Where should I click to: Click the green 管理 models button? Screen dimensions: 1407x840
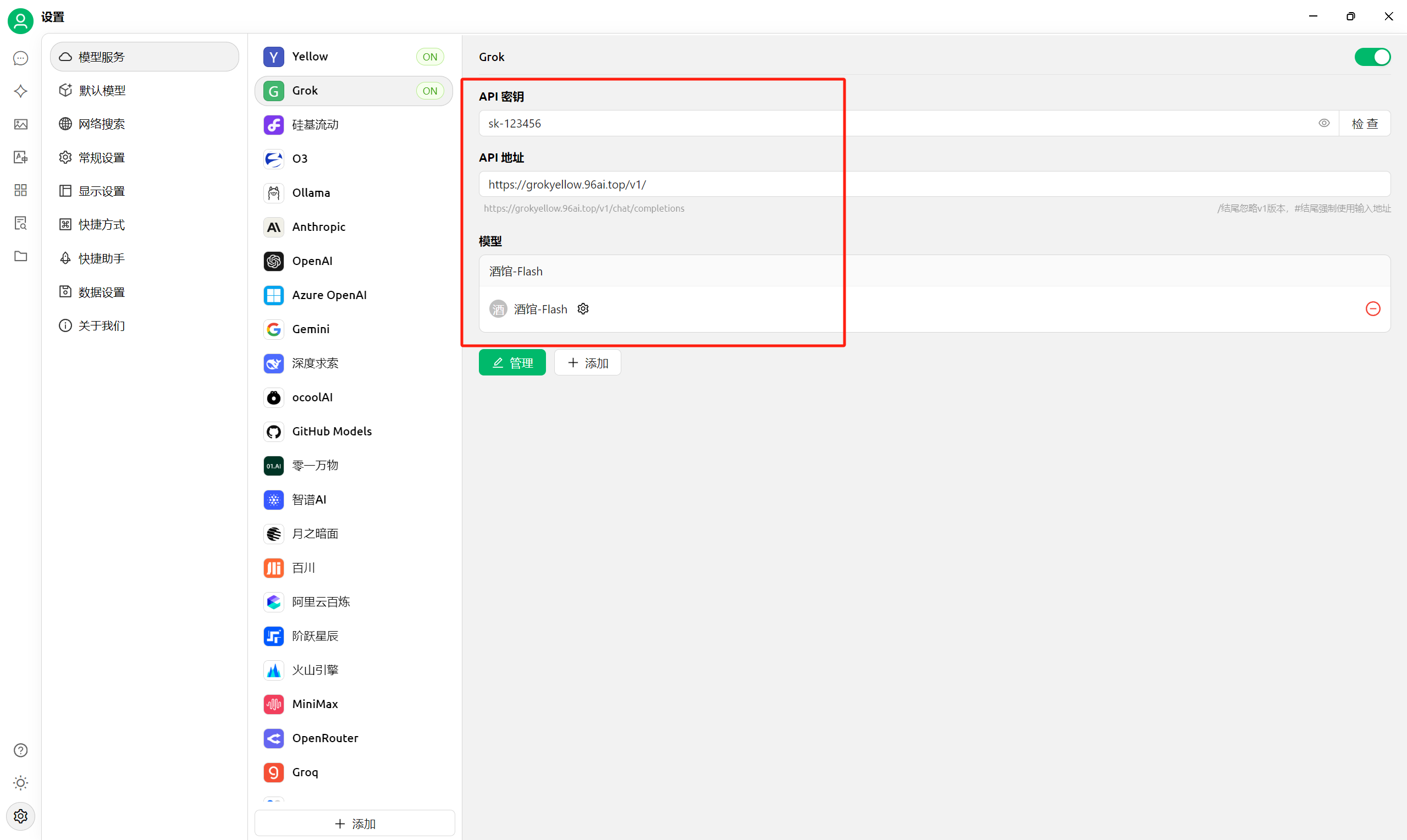(512, 362)
